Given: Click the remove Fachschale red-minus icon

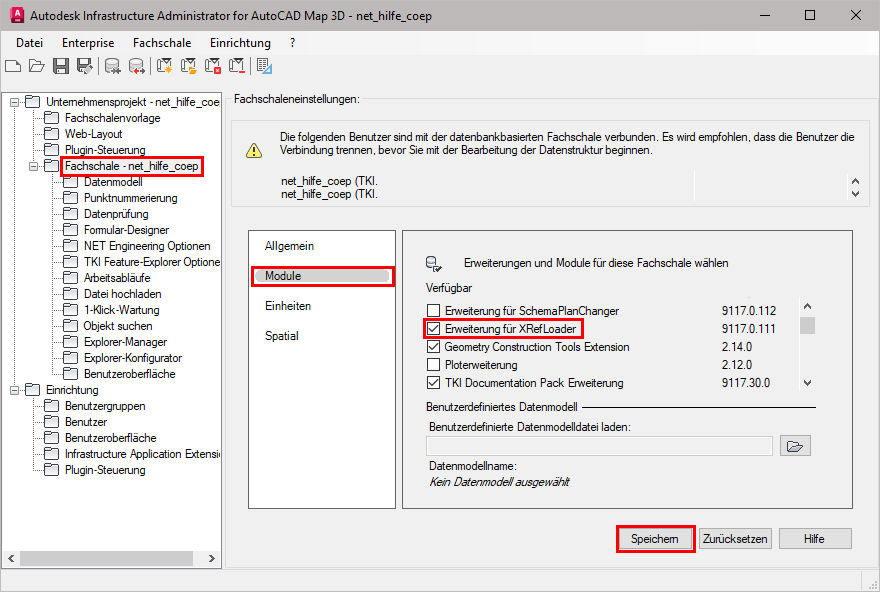Looking at the screenshot, I should point(237,66).
